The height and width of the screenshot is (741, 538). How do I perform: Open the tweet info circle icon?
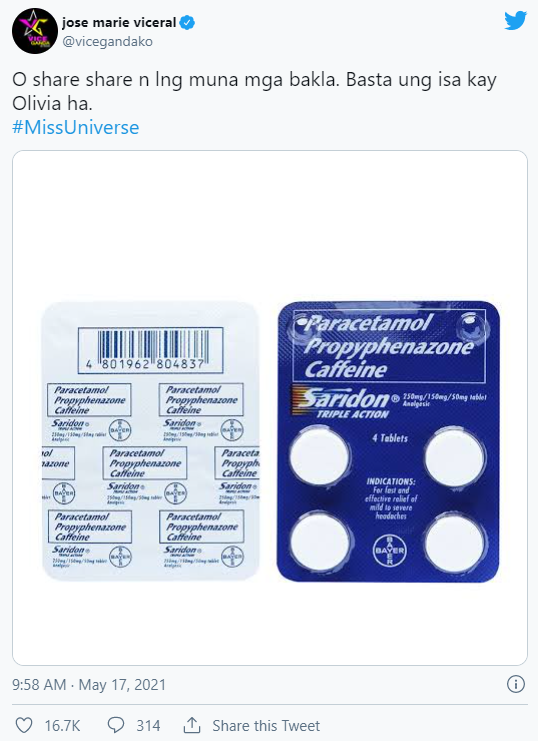click(515, 684)
